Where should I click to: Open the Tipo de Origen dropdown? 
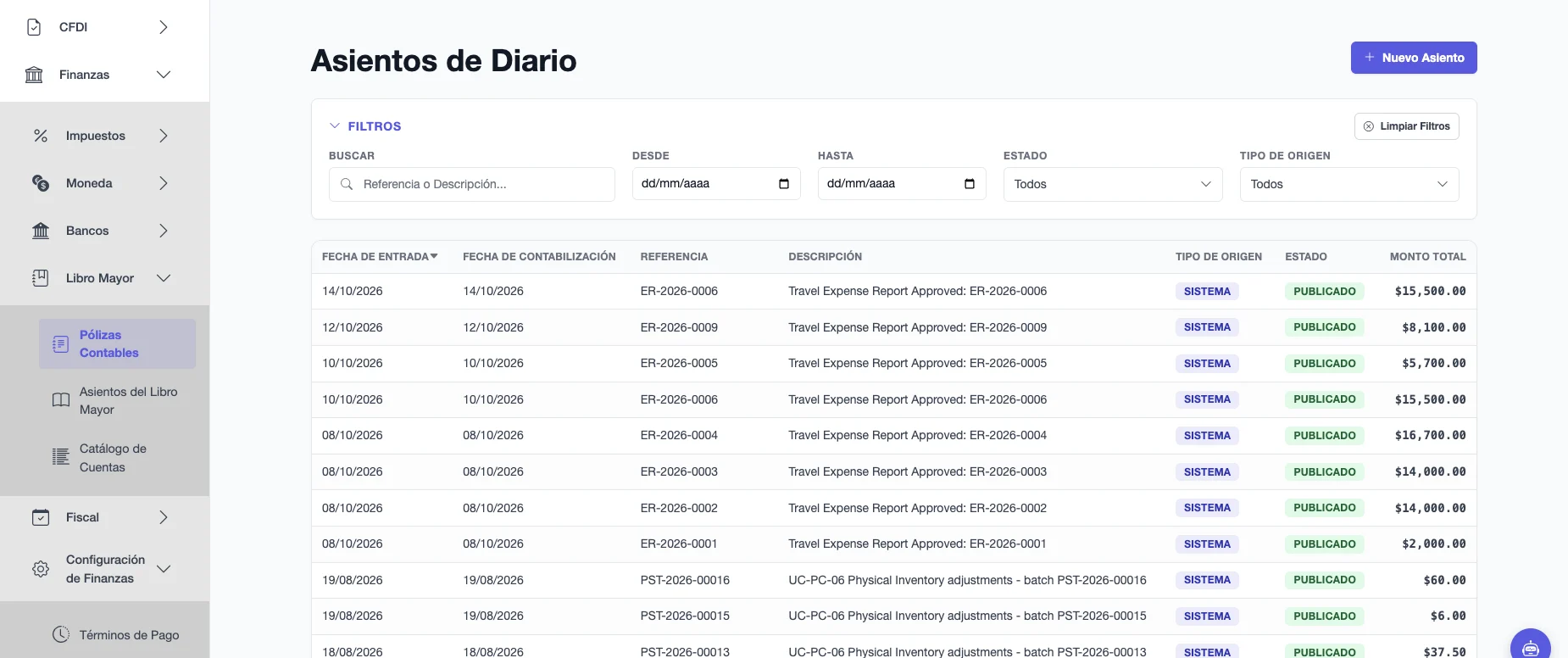(x=1349, y=184)
